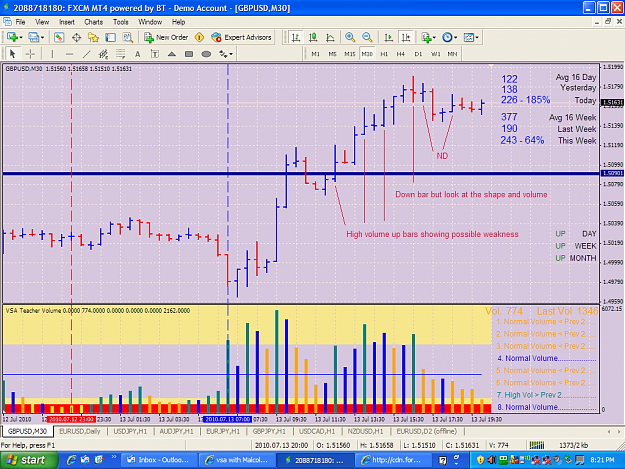The height and width of the screenshot is (469, 625).
Task: Open 'http://cdn.for...' taskbar button
Action: coord(391,460)
